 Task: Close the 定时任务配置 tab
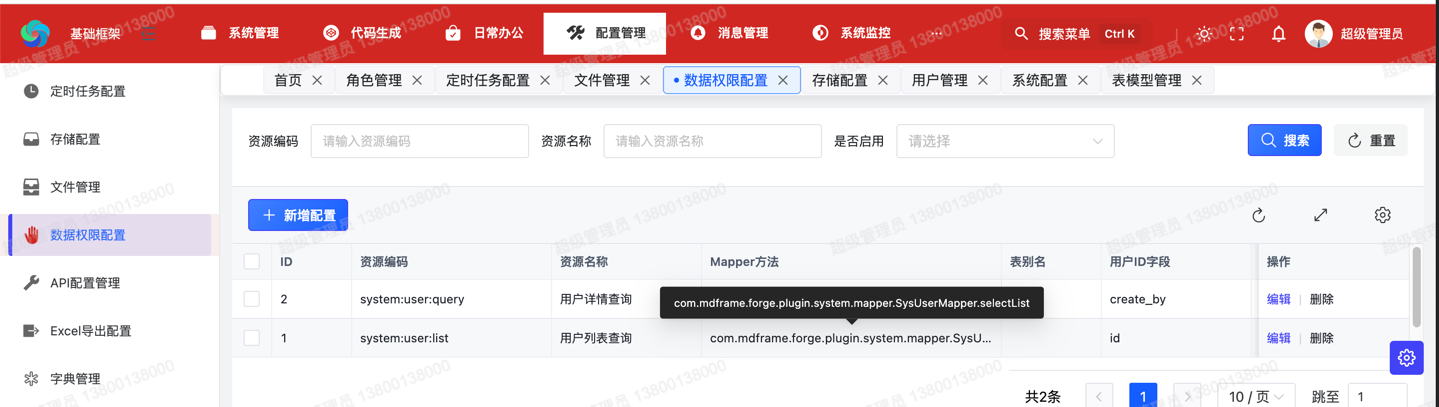click(545, 80)
